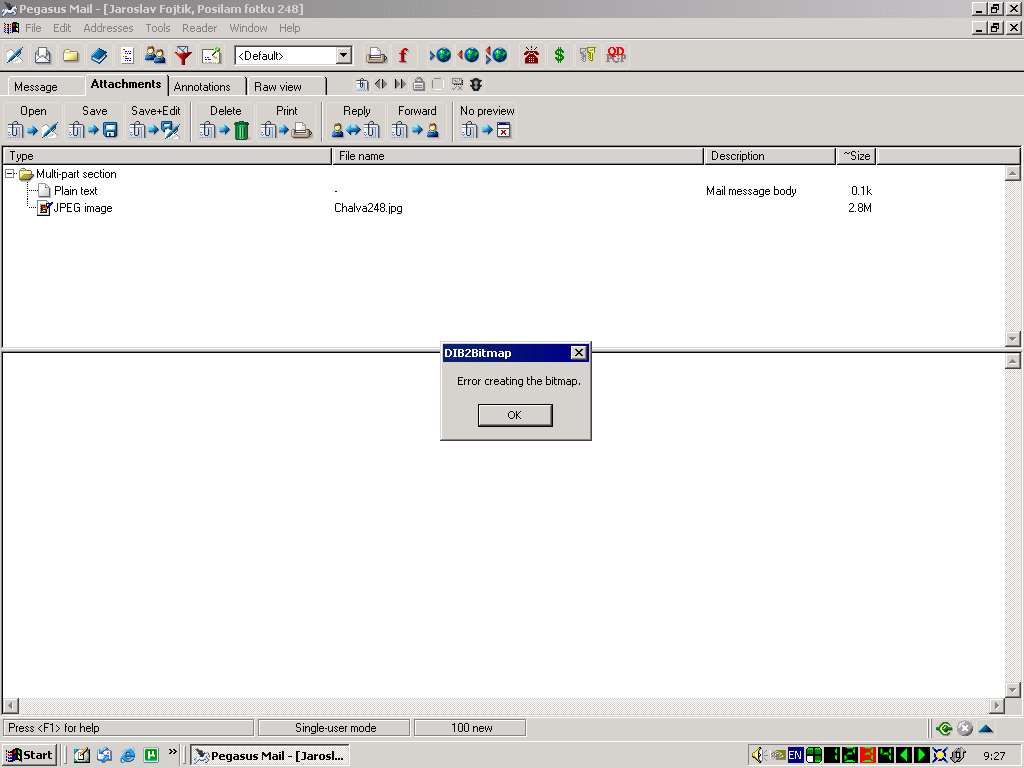1024x768 pixels.
Task: Open the new mail folder envelope icon
Action: 42,56
